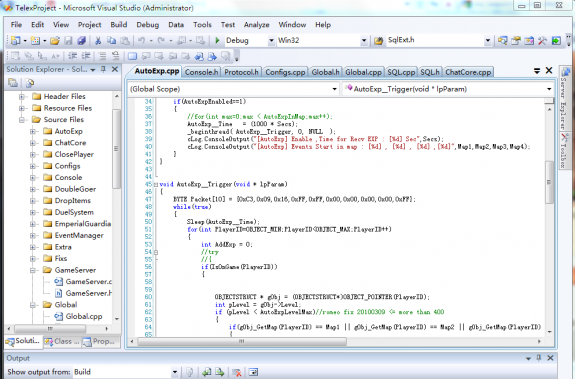
Task: Switch to the Properties panel tab
Action: [x=100, y=341]
